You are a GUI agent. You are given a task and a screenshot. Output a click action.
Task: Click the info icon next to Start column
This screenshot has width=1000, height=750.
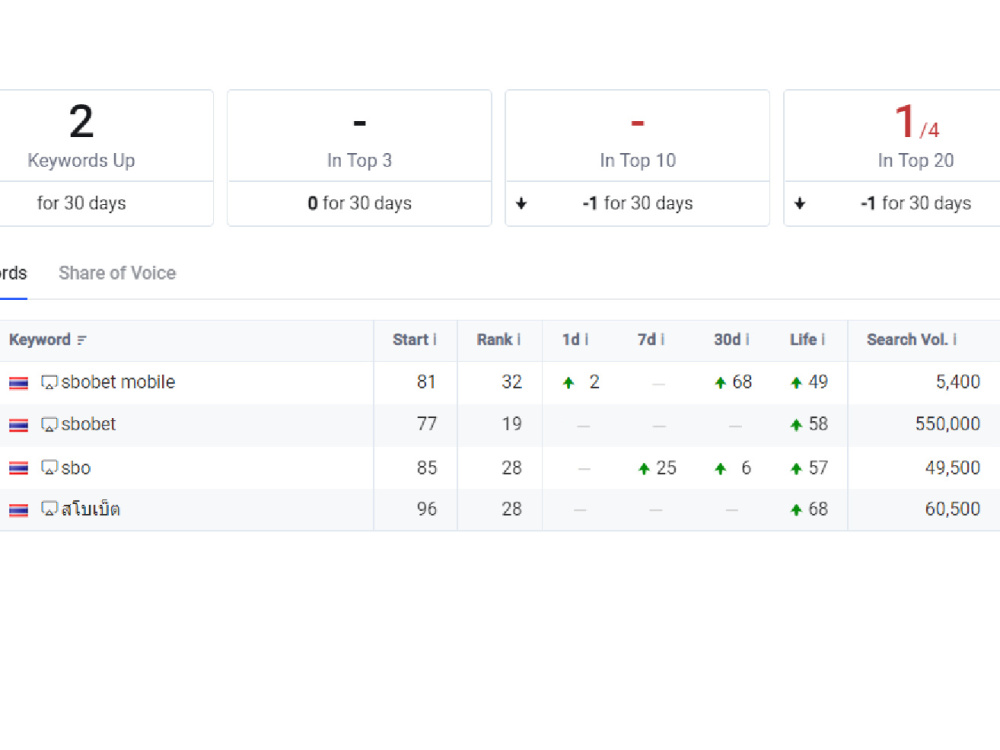(x=435, y=339)
